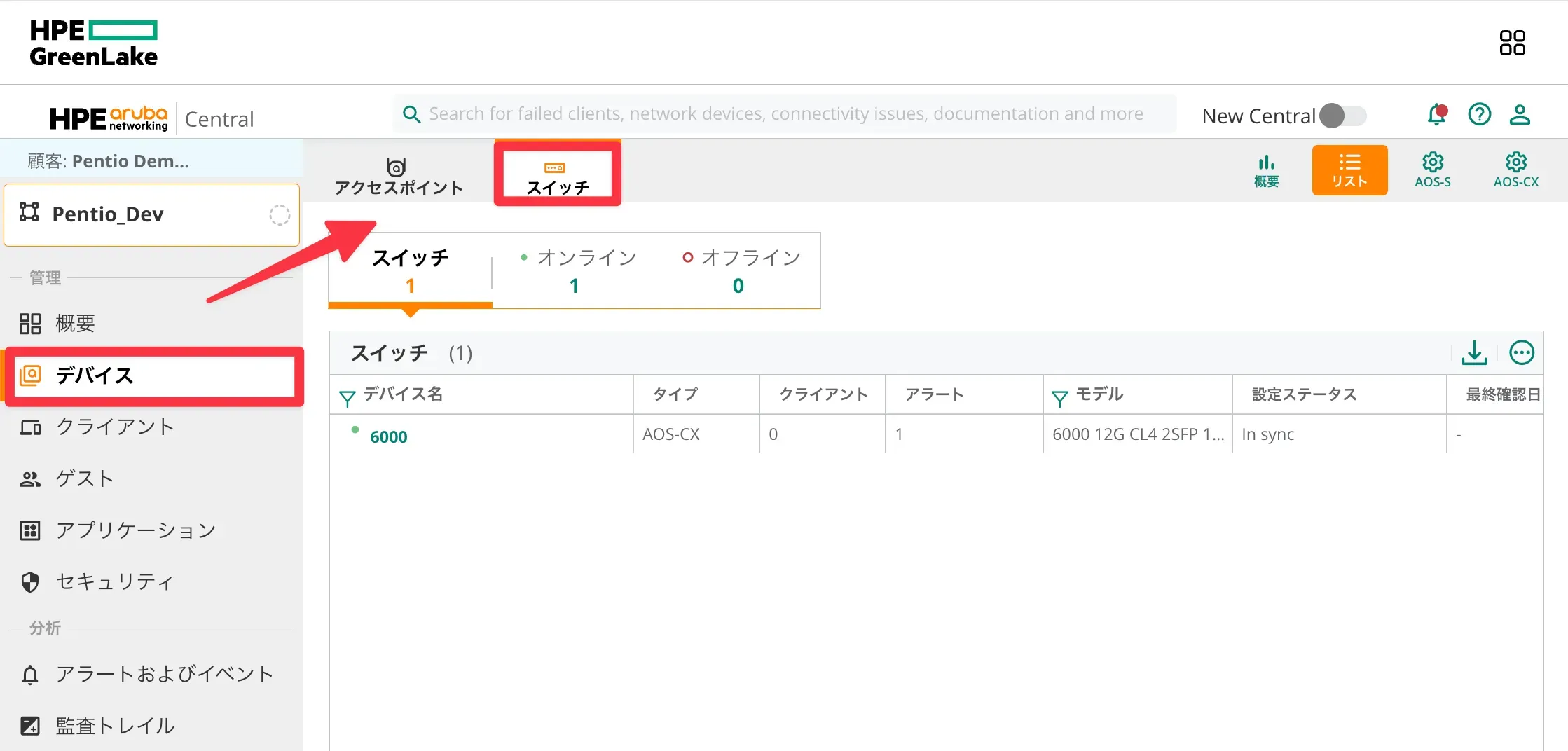The height and width of the screenshot is (751, 1568).
Task: Open the Pentio_Dev group selector
Action: [x=152, y=214]
